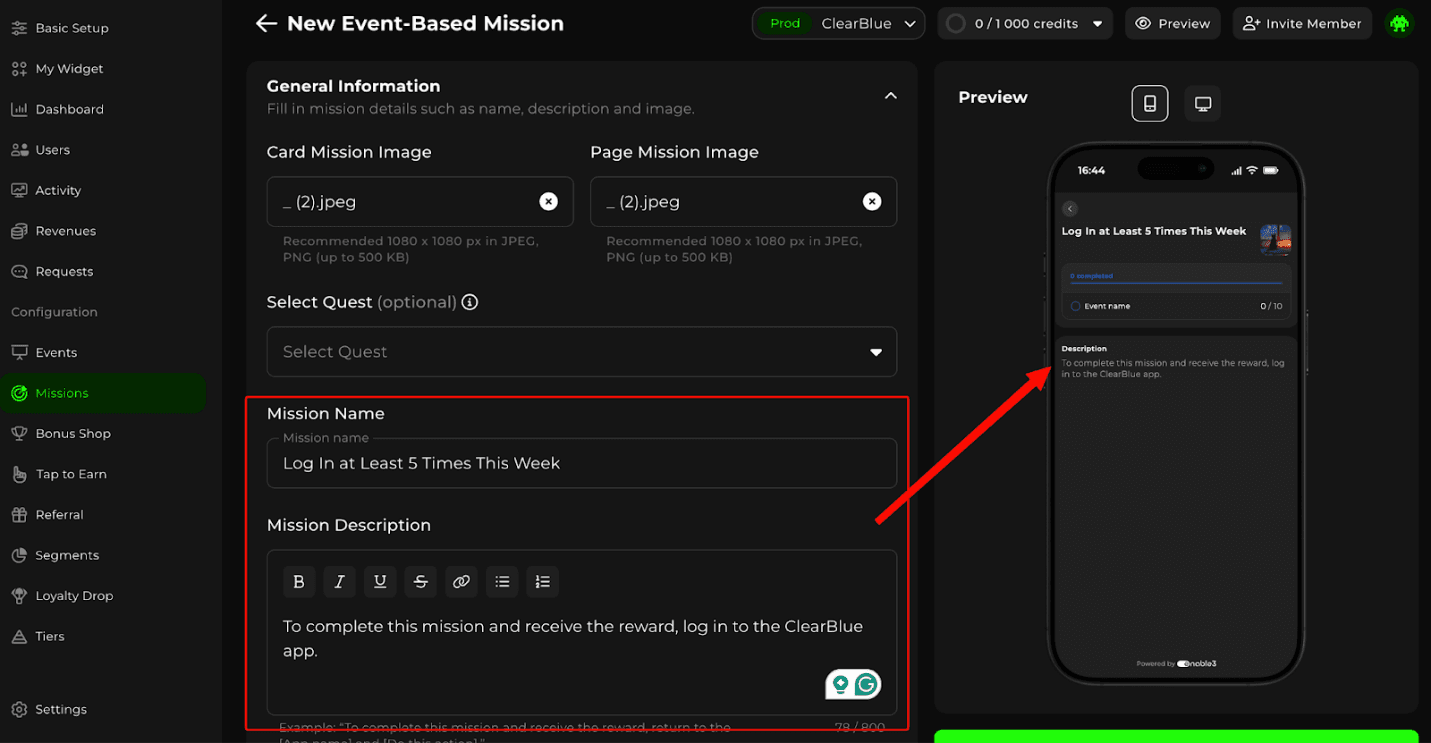Switch to the mobile view of the preview
This screenshot has width=1431, height=743.
click(1150, 104)
